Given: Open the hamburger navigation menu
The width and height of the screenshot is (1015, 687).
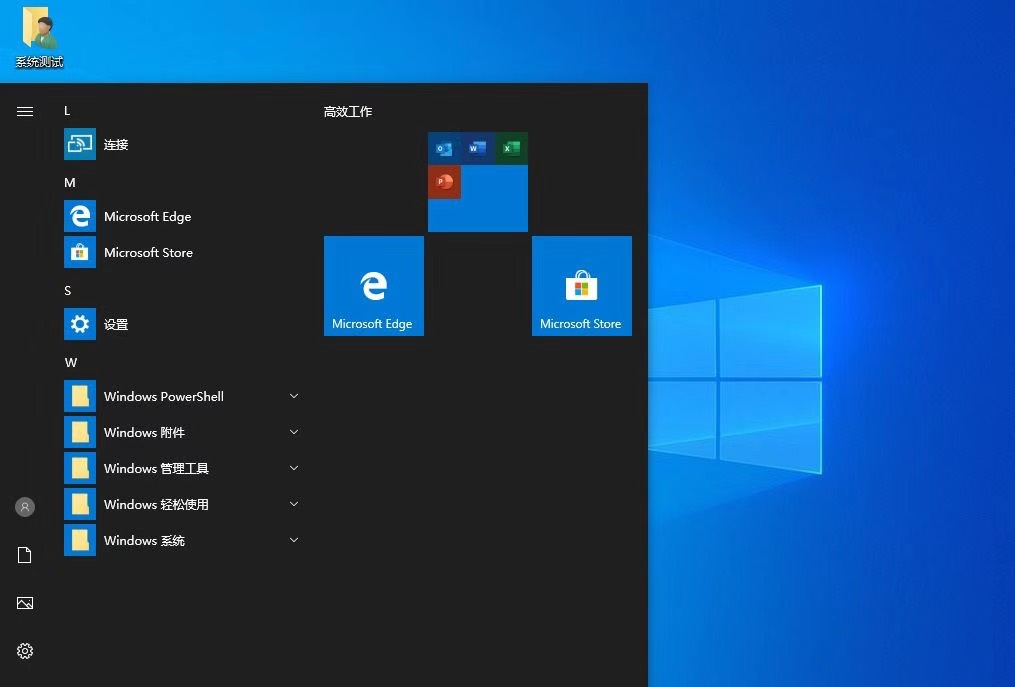Looking at the screenshot, I should click(x=25, y=111).
